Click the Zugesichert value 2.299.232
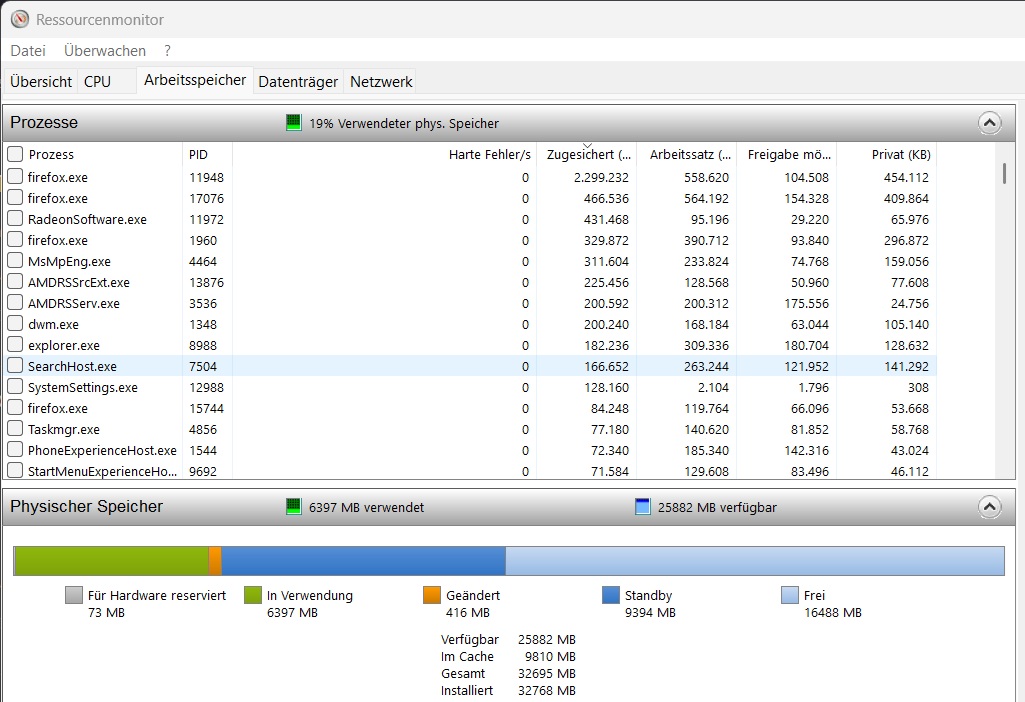1025x702 pixels. click(601, 177)
